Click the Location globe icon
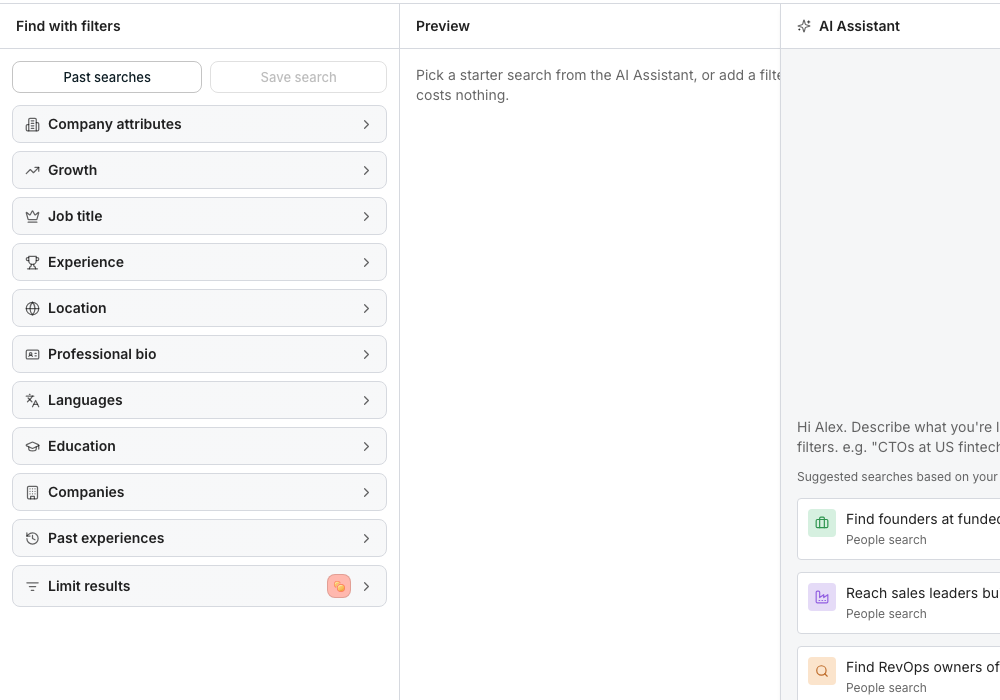This screenshot has height=700, width=1000. (x=33, y=308)
